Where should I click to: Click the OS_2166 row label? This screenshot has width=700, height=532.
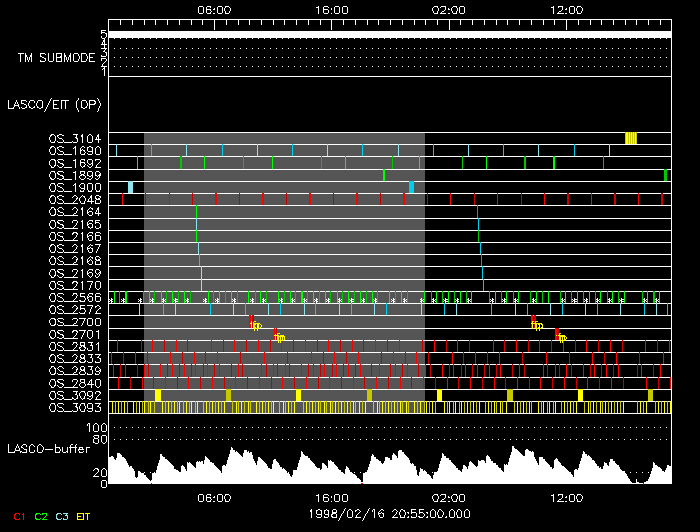[x=75, y=236]
